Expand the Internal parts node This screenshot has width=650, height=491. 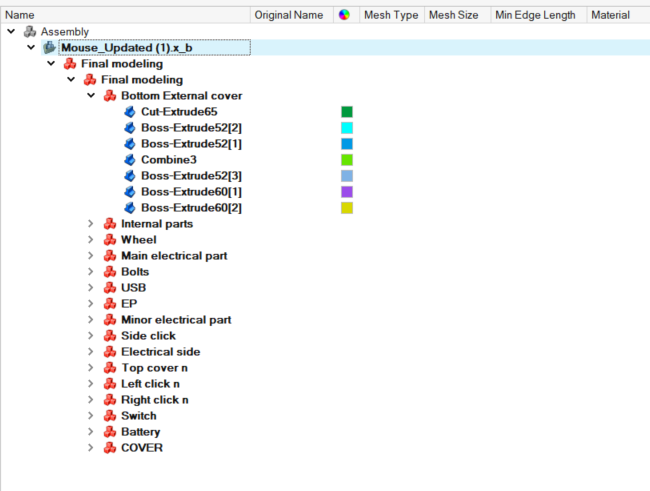pos(91,224)
